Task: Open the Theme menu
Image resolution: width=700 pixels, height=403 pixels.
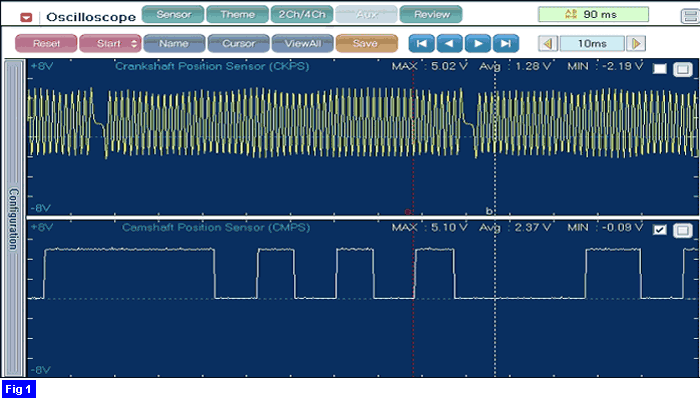Action: [238, 15]
